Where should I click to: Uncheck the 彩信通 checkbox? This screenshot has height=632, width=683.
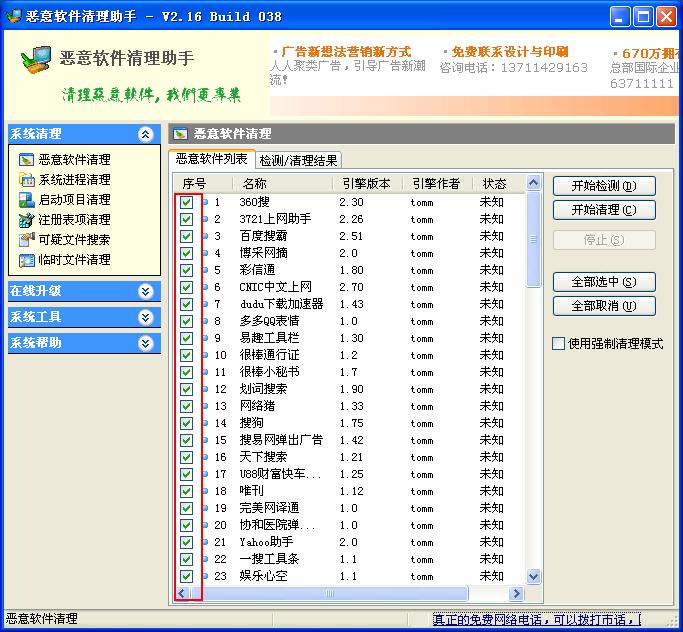pyautogui.click(x=186, y=270)
